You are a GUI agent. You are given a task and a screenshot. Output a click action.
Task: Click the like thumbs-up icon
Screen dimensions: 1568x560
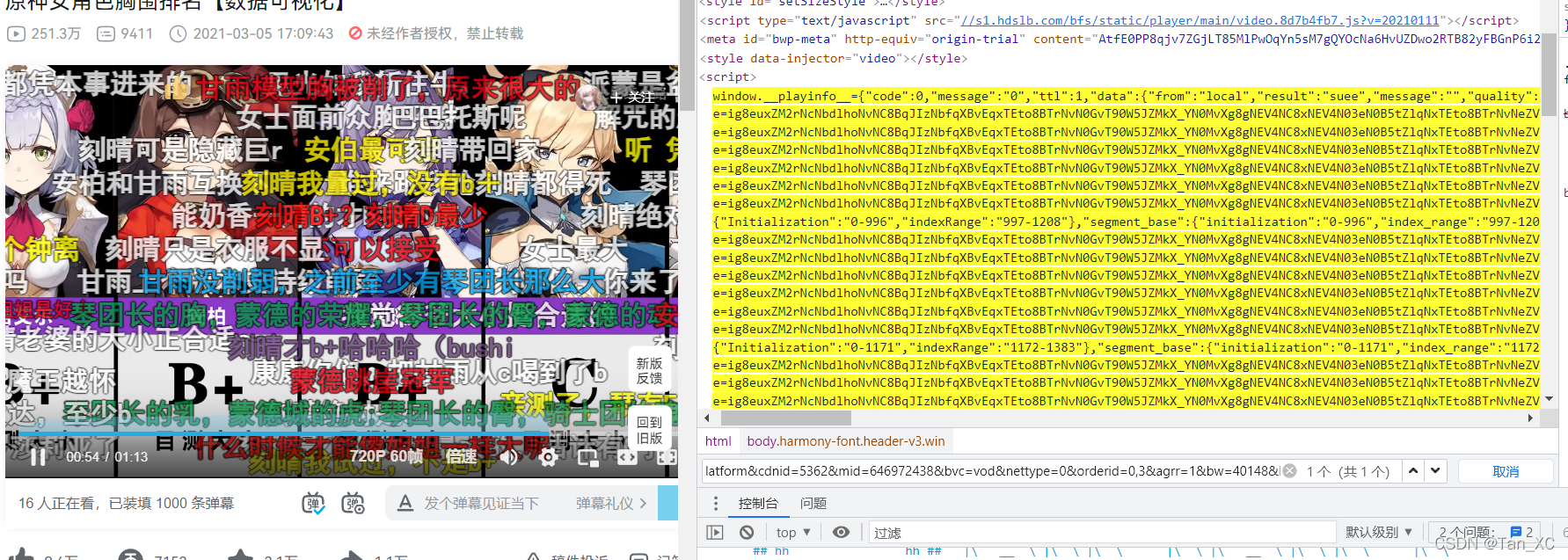tap(21, 555)
